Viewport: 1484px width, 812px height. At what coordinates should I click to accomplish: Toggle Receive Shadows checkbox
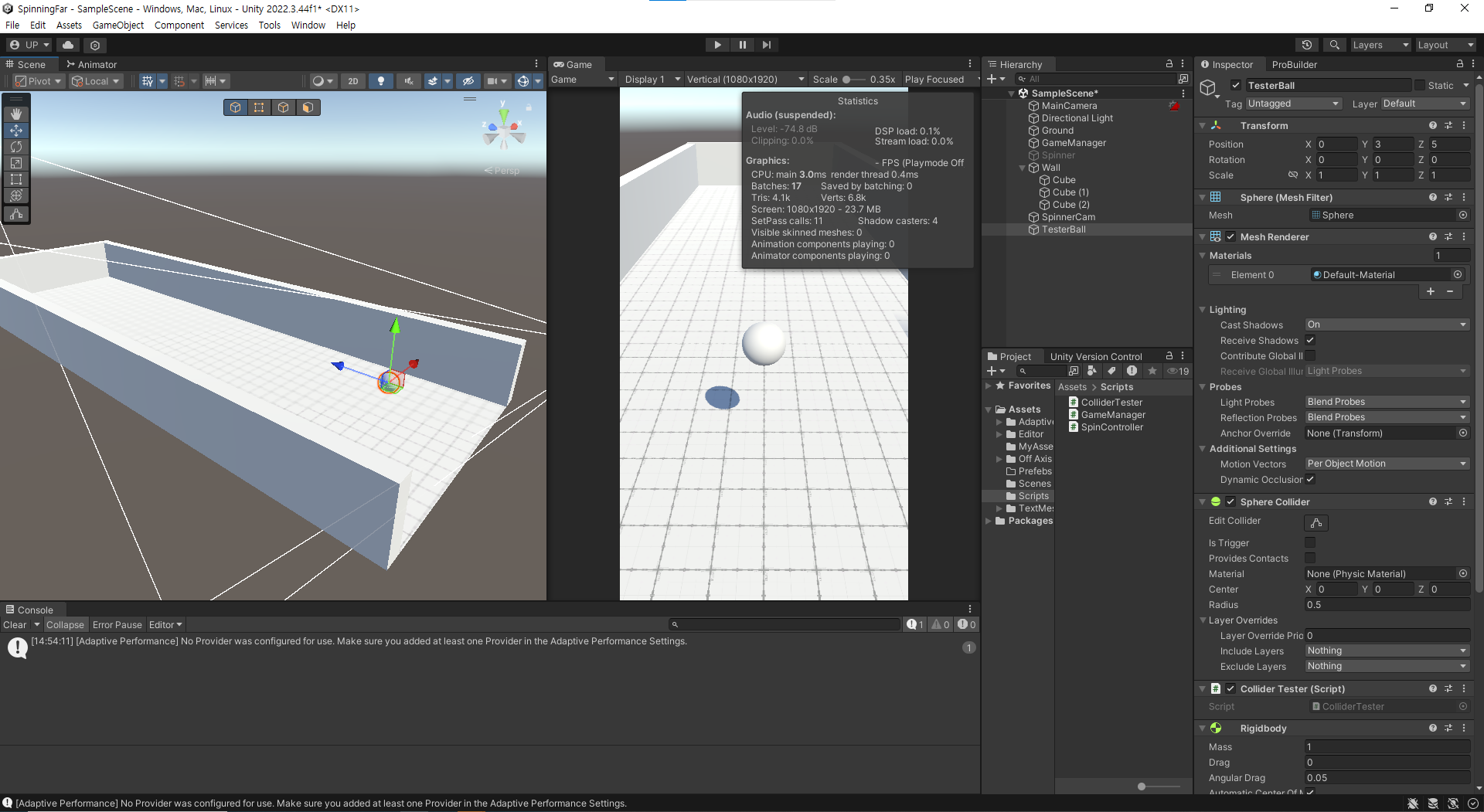tap(1310, 340)
